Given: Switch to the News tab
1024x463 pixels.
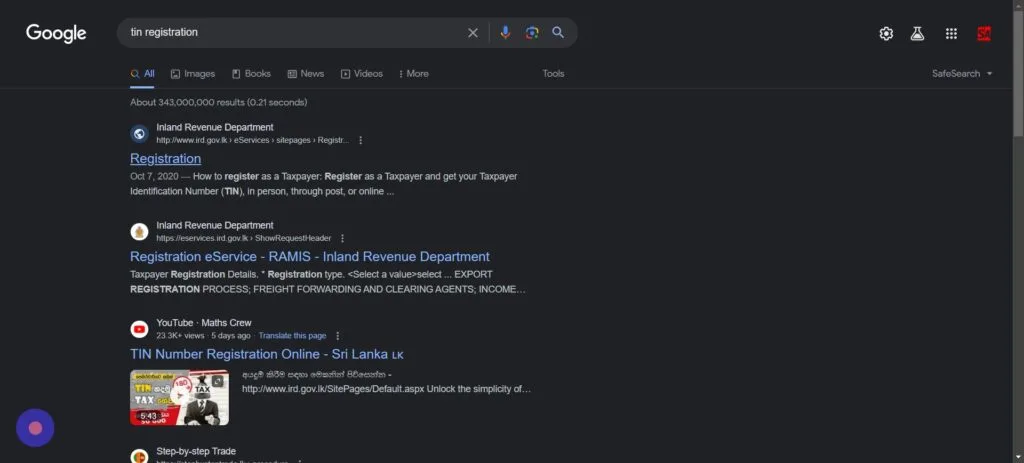Looking at the screenshot, I should (306, 74).
